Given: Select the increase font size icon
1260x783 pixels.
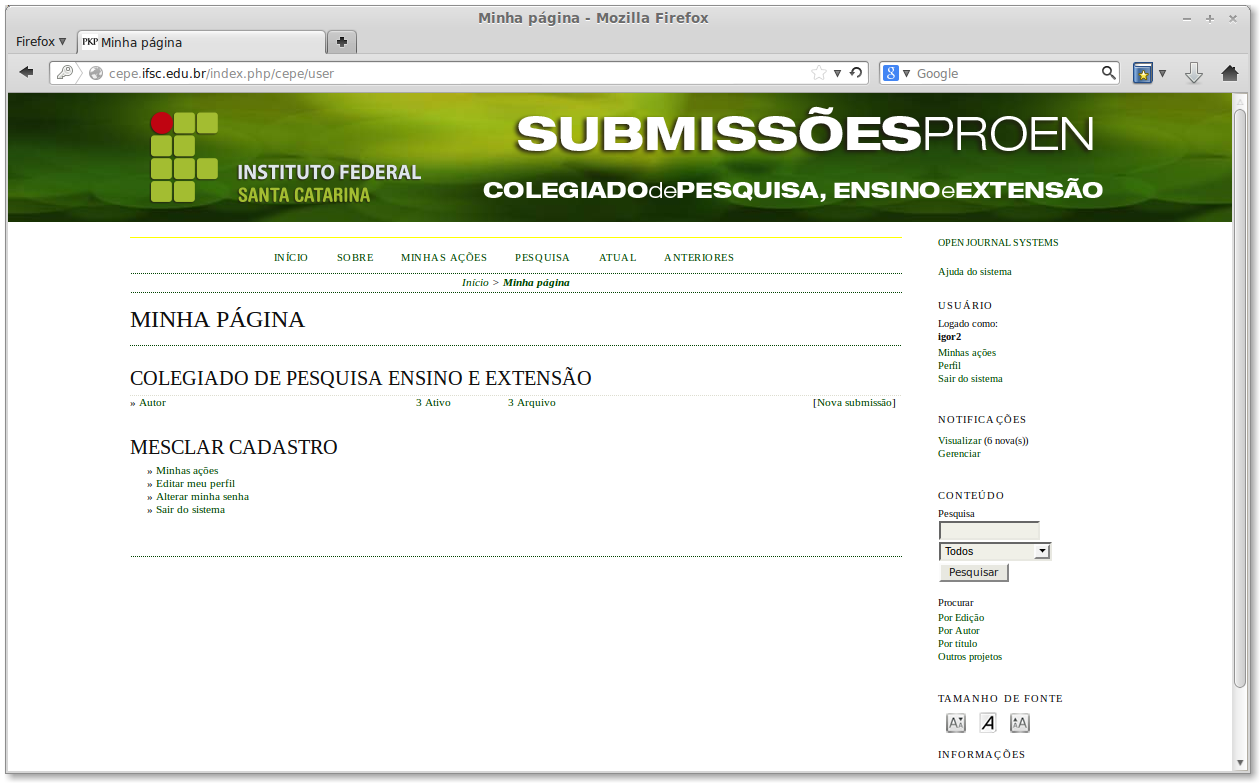Looking at the screenshot, I should [x=1019, y=722].
